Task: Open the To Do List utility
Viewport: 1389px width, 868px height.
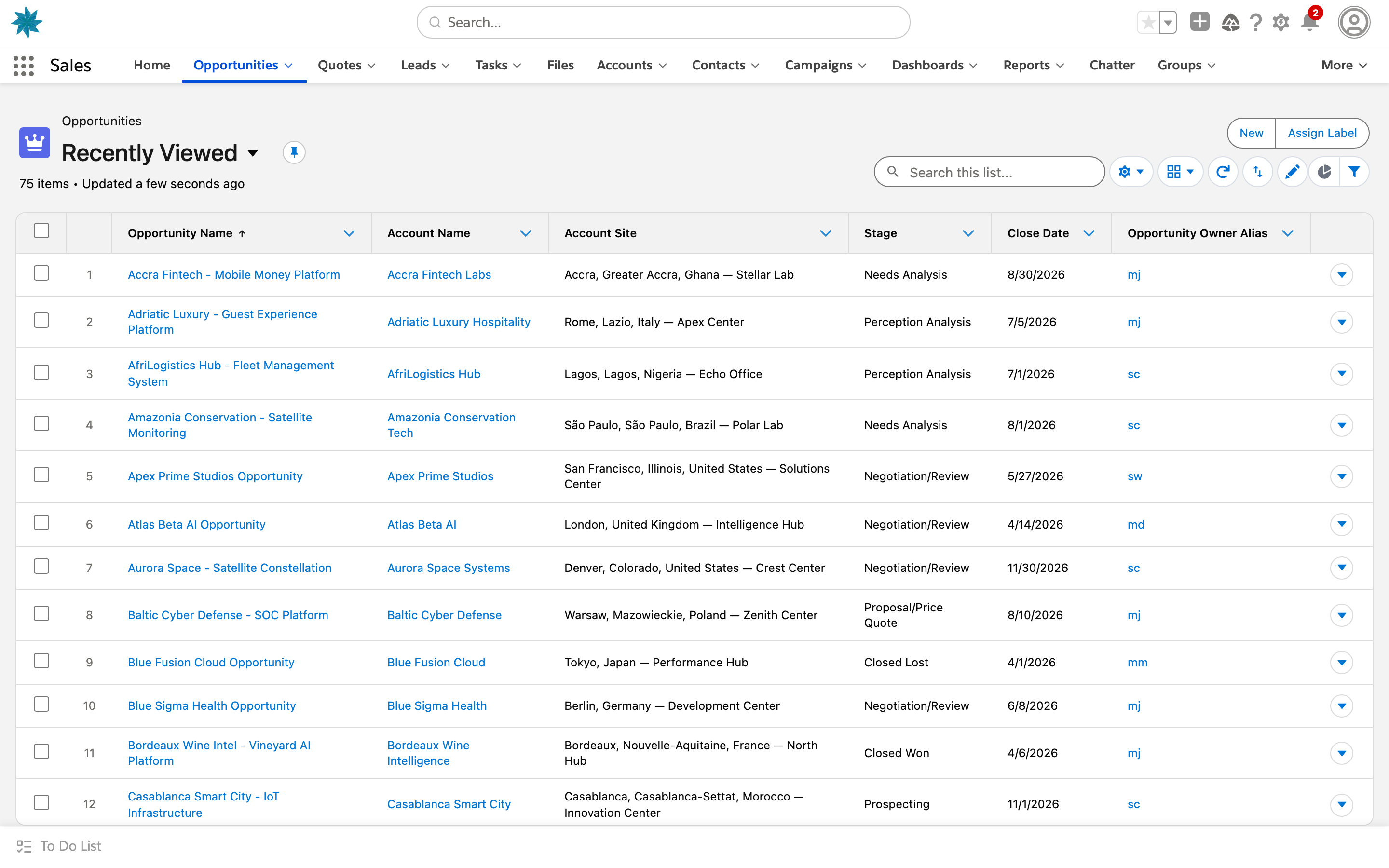Action: tap(58, 846)
